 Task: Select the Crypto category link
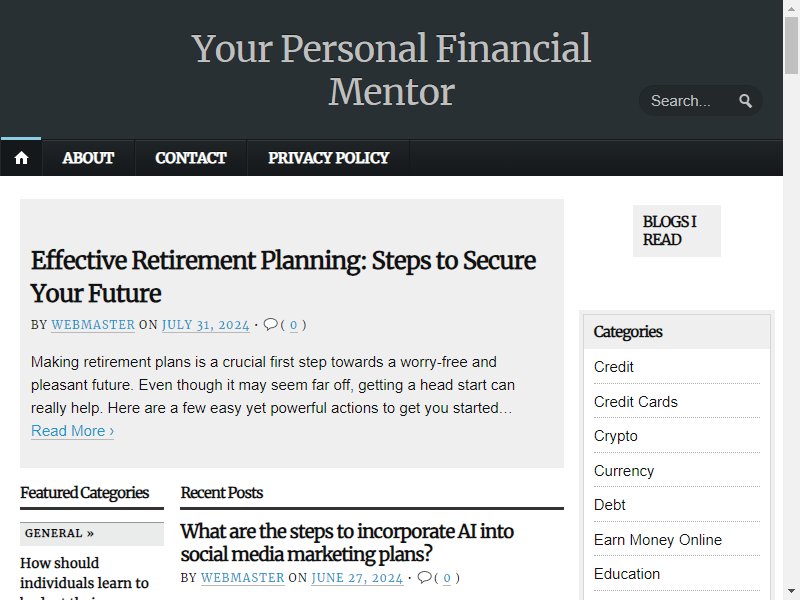615,436
